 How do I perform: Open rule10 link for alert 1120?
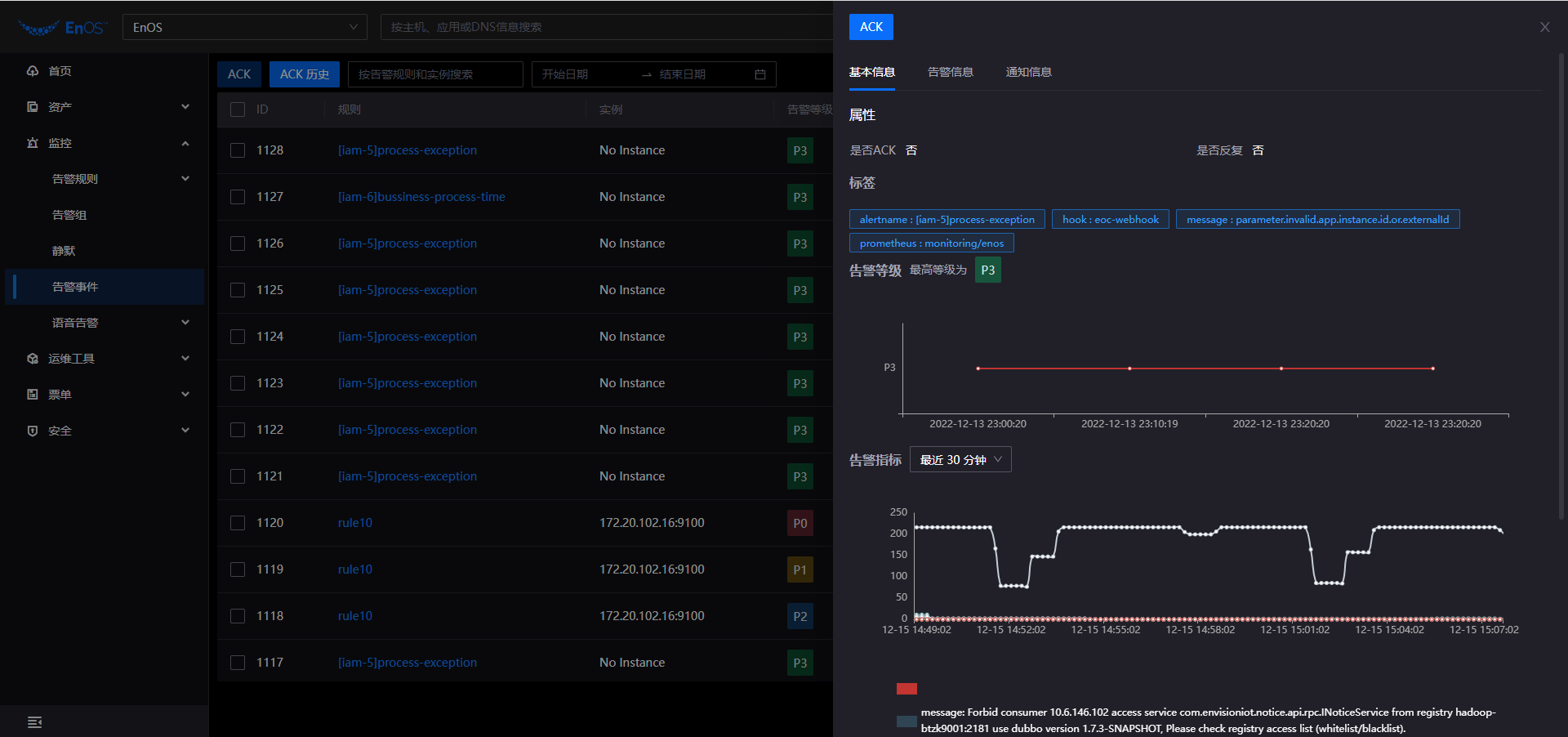click(x=355, y=523)
